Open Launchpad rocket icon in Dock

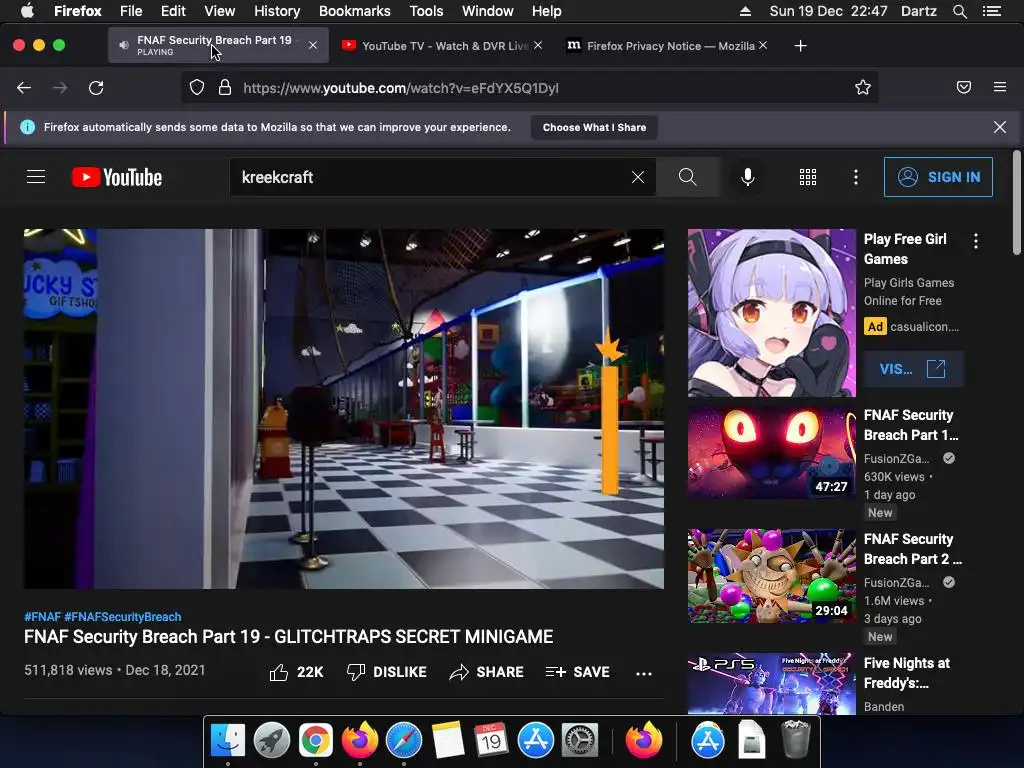coord(272,741)
